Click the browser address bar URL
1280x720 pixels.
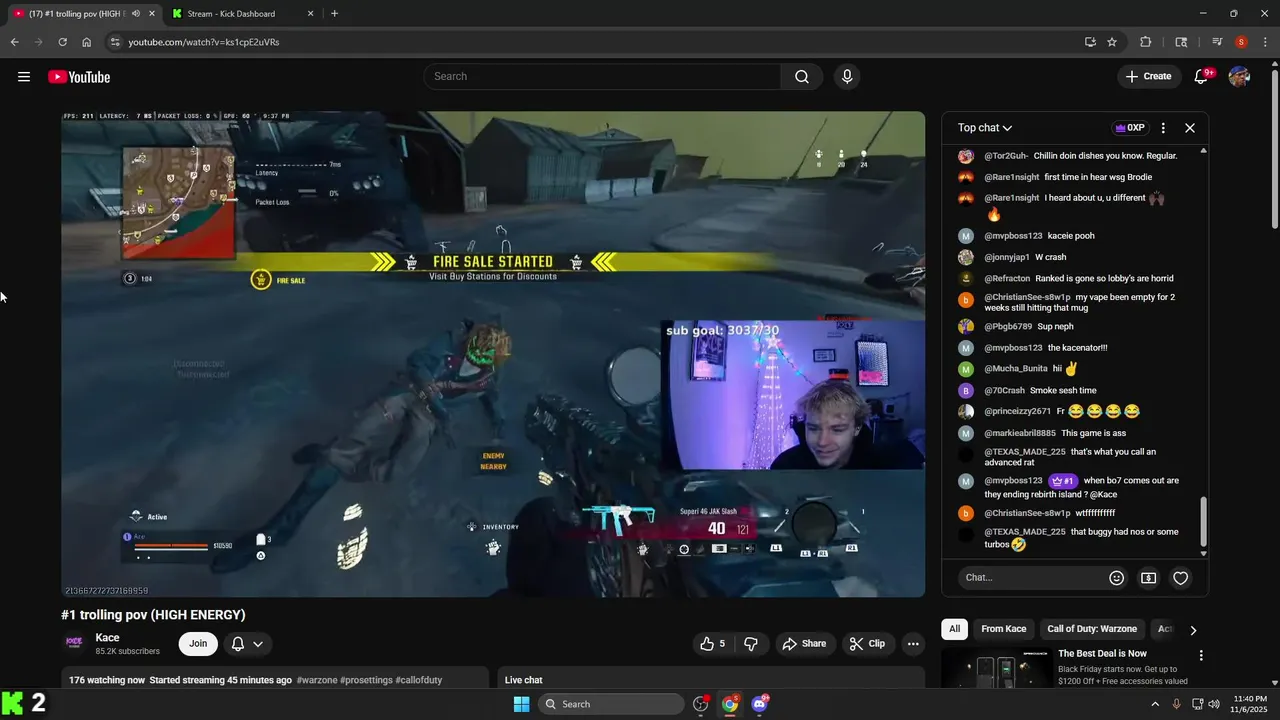pos(204,42)
